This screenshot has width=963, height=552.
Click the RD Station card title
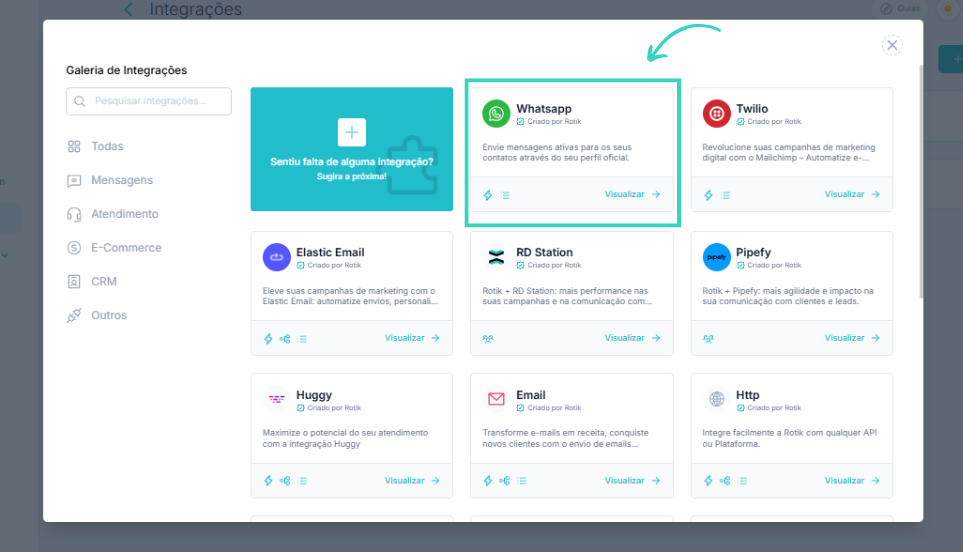544,252
